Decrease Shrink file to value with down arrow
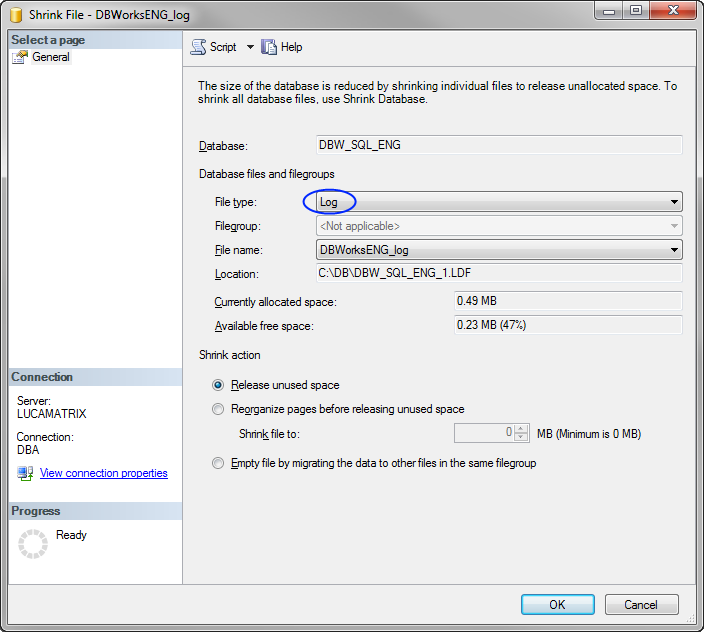 [x=521, y=438]
